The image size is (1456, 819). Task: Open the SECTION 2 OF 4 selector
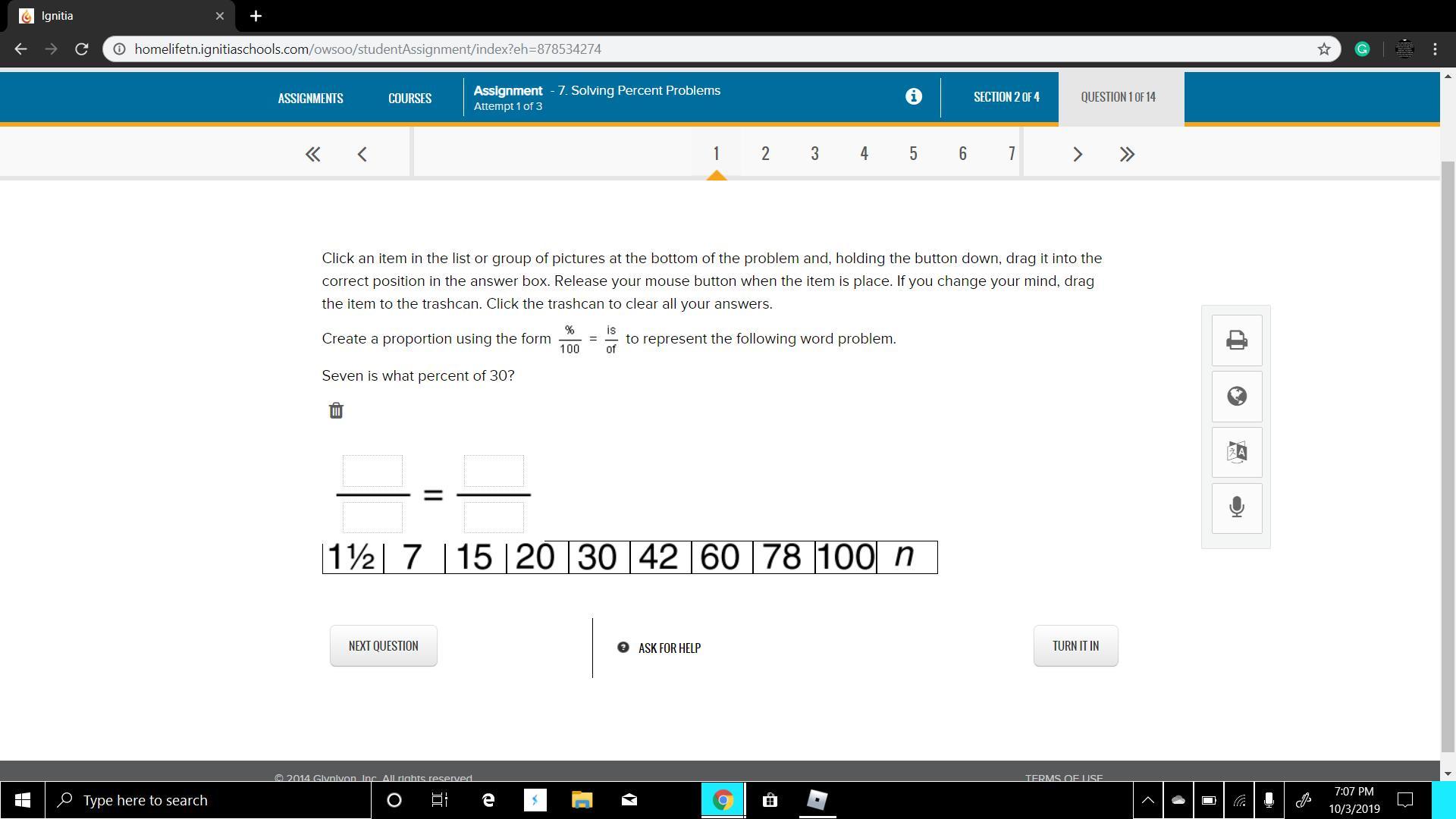[x=1006, y=97]
